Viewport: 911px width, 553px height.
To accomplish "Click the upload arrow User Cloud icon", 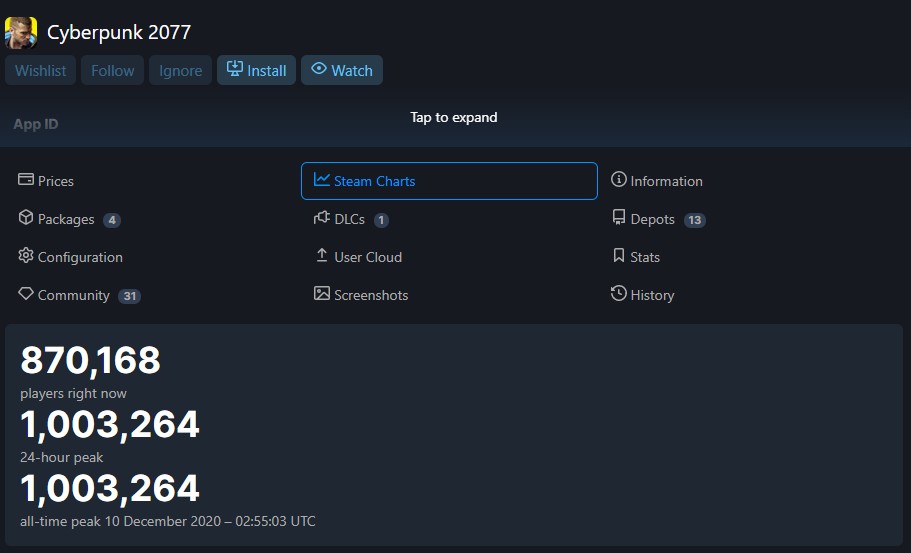I will click(321, 255).
